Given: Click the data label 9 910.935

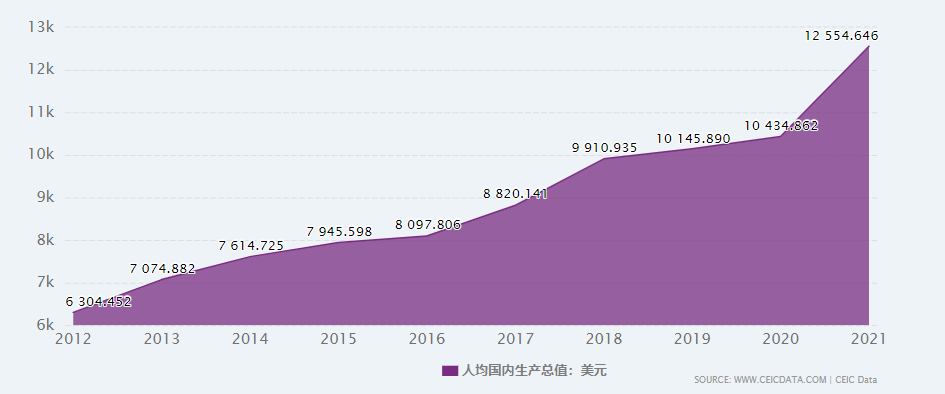Looking at the screenshot, I should [x=604, y=147].
